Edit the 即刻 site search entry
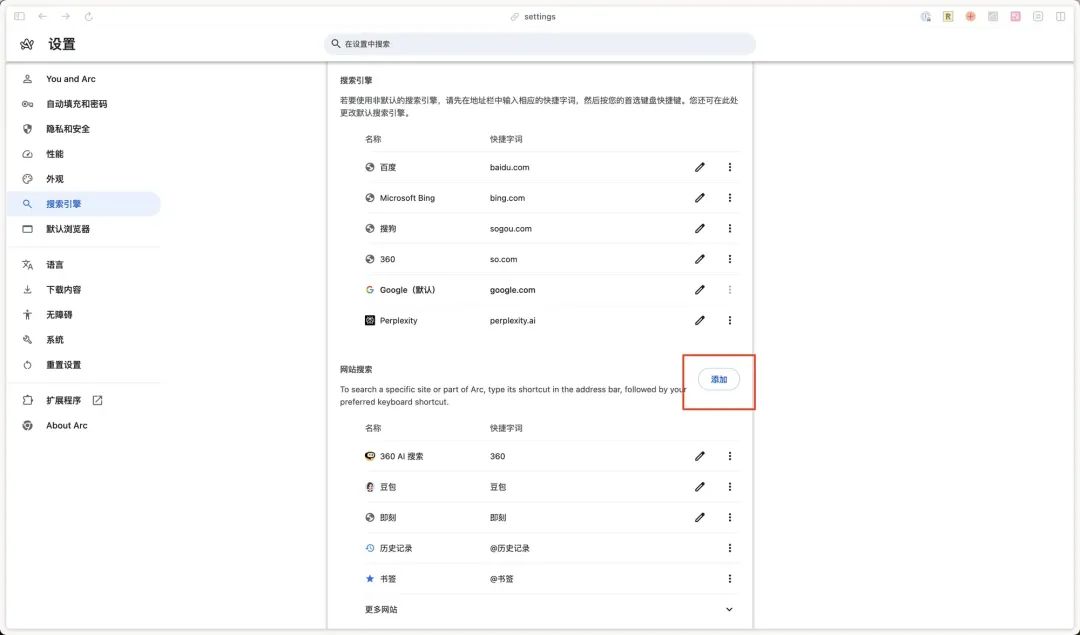The image size is (1080, 635). [x=700, y=517]
